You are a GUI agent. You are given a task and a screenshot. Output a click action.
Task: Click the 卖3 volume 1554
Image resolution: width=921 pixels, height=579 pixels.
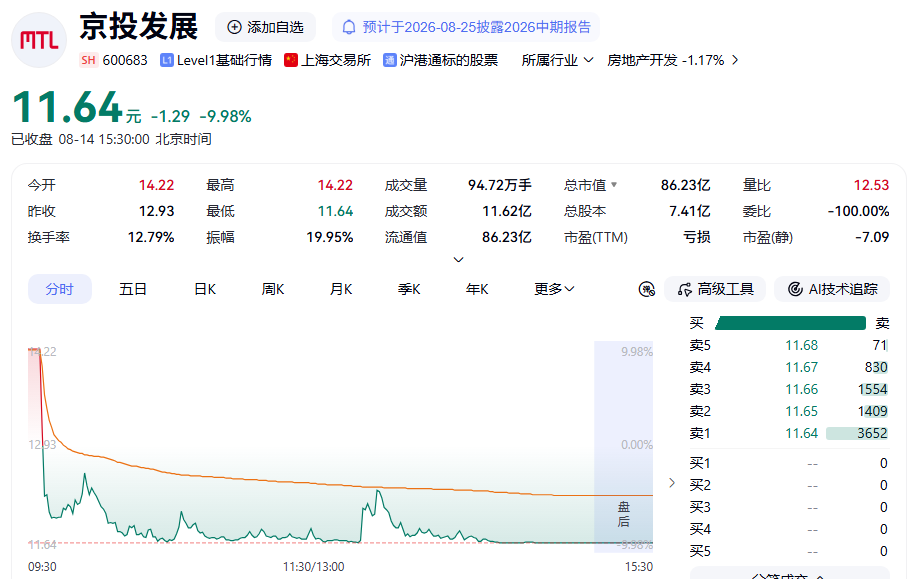point(872,389)
